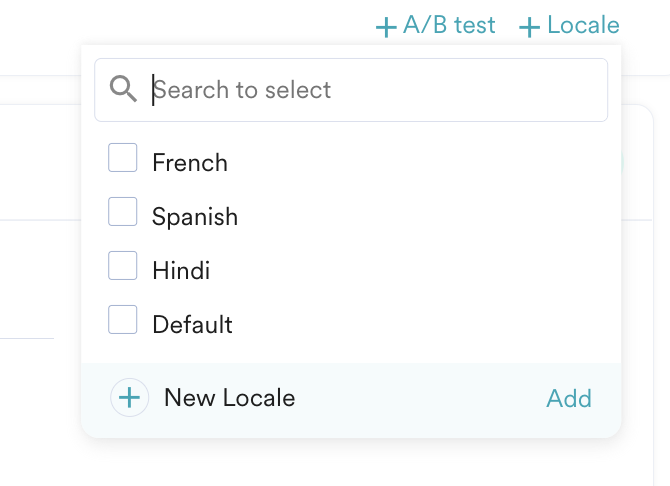The height and width of the screenshot is (486, 670).
Task: Click the footer area between New Locale and Add
Action: coord(420,399)
